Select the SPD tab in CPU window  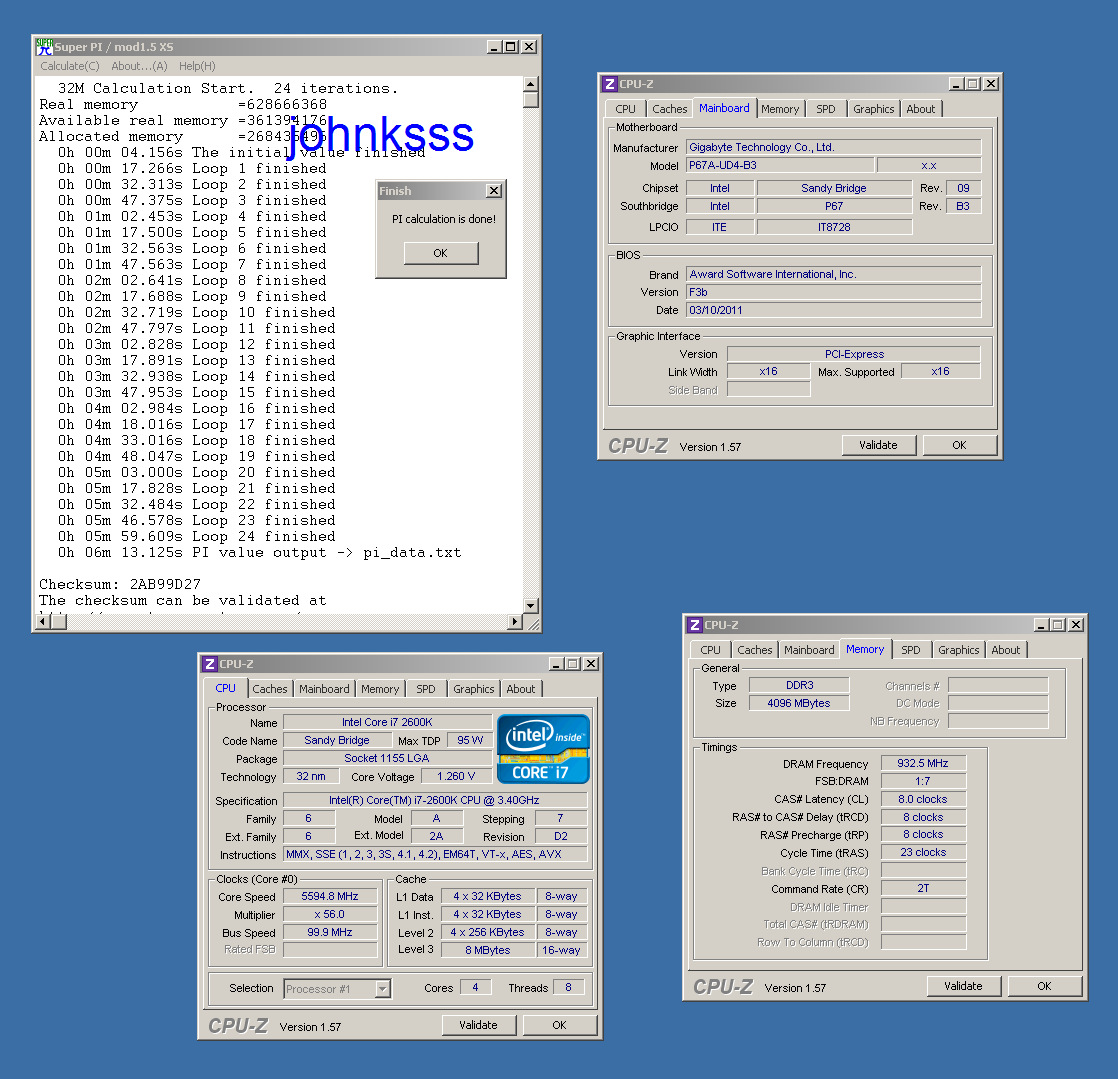[426, 689]
